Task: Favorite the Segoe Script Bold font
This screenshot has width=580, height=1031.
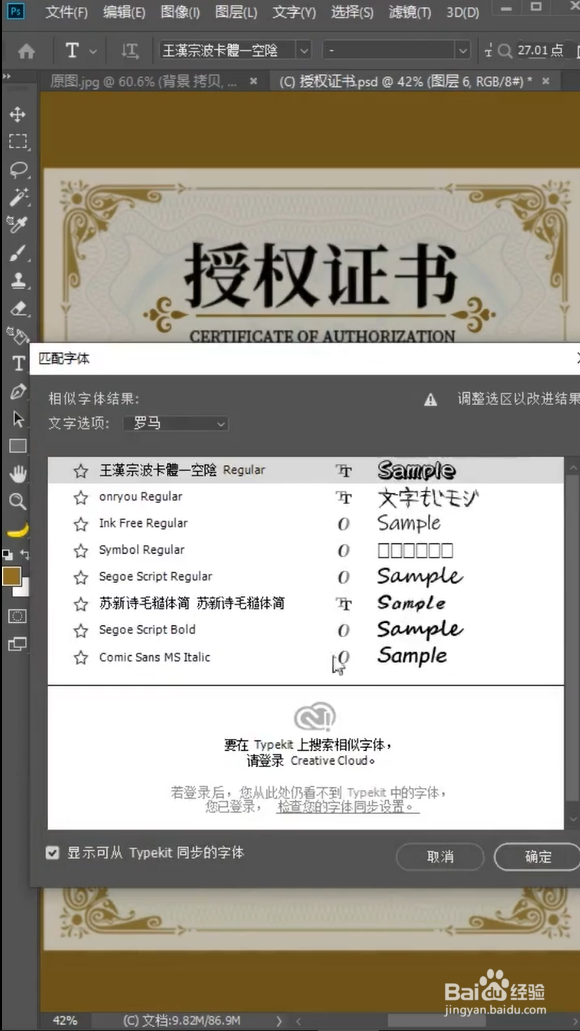Action: pos(81,631)
